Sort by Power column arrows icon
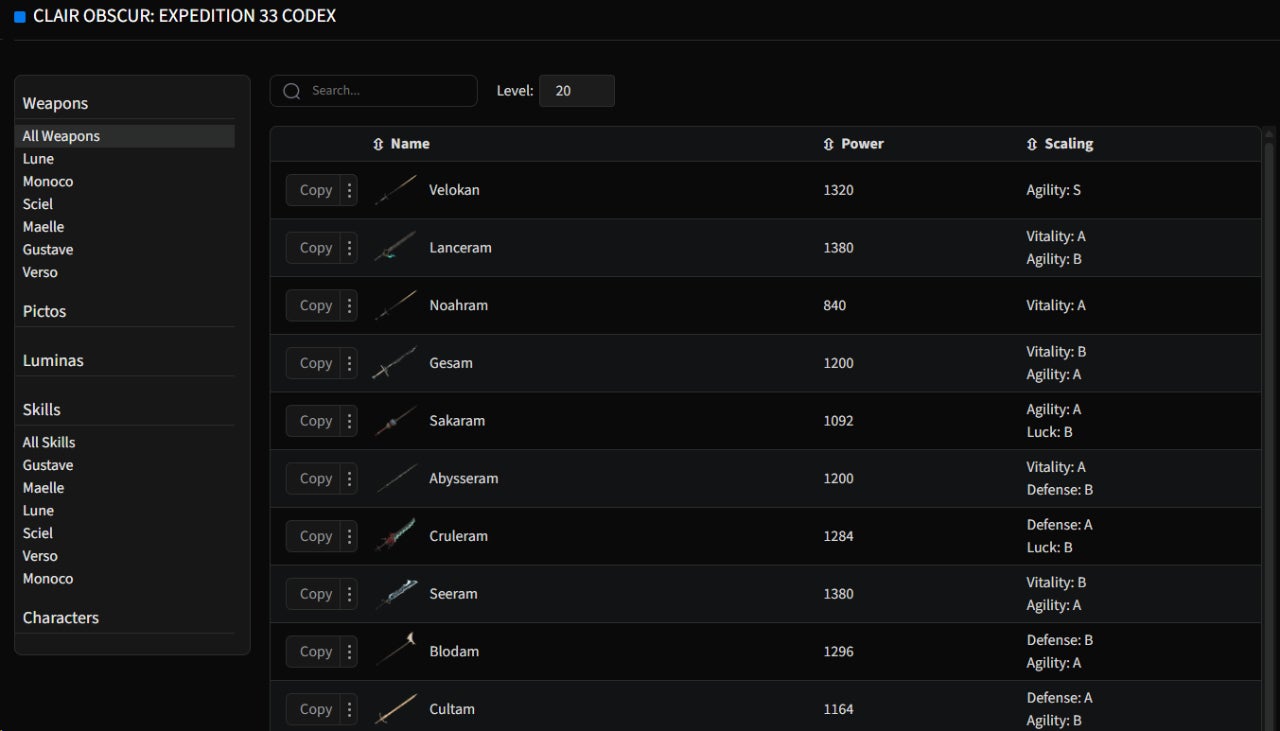 pyautogui.click(x=828, y=144)
